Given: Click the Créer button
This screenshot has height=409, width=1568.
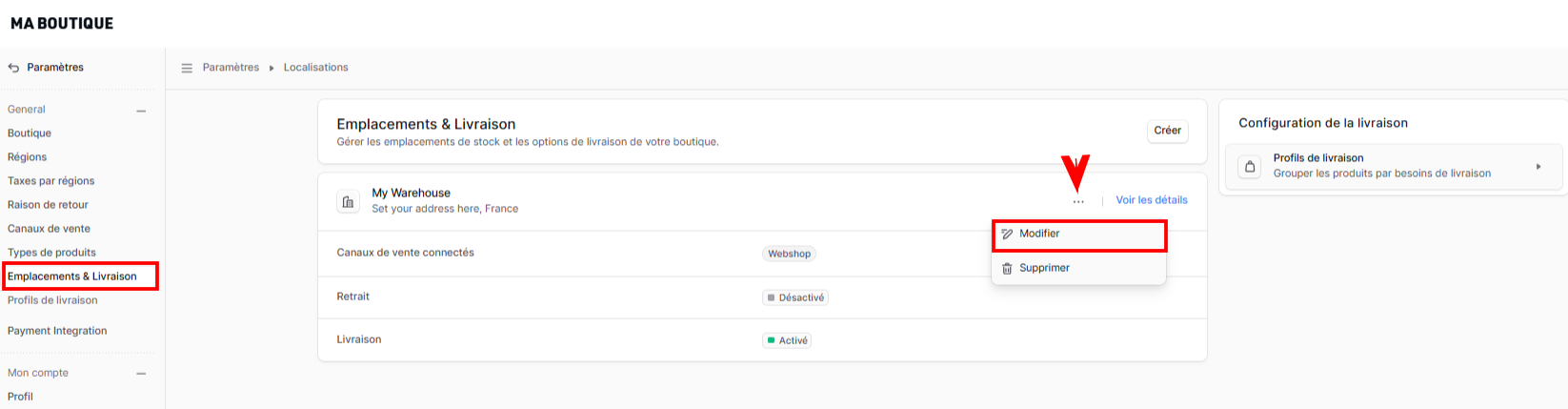Looking at the screenshot, I should tap(1167, 131).
